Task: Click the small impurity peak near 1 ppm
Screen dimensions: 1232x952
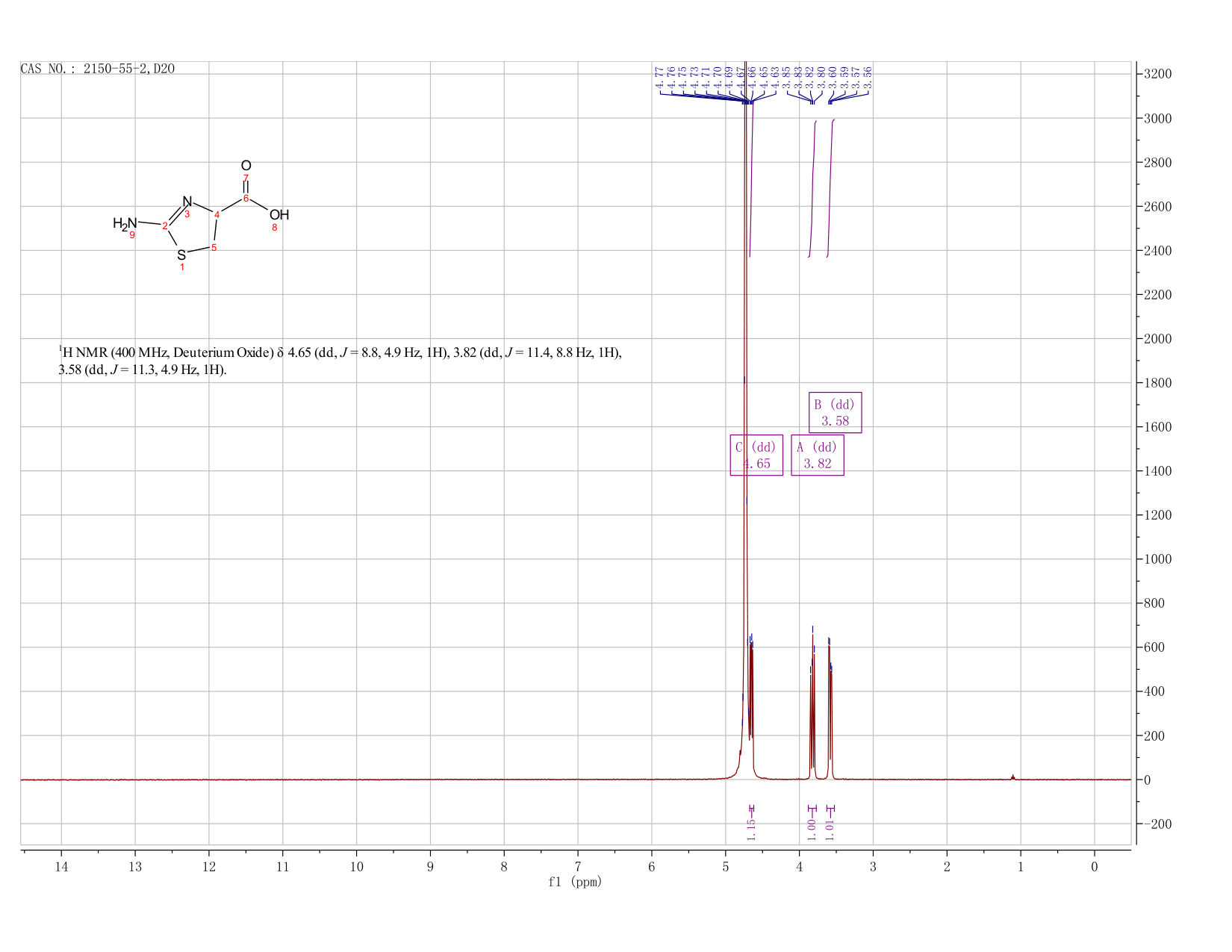Action: click(x=1012, y=777)
